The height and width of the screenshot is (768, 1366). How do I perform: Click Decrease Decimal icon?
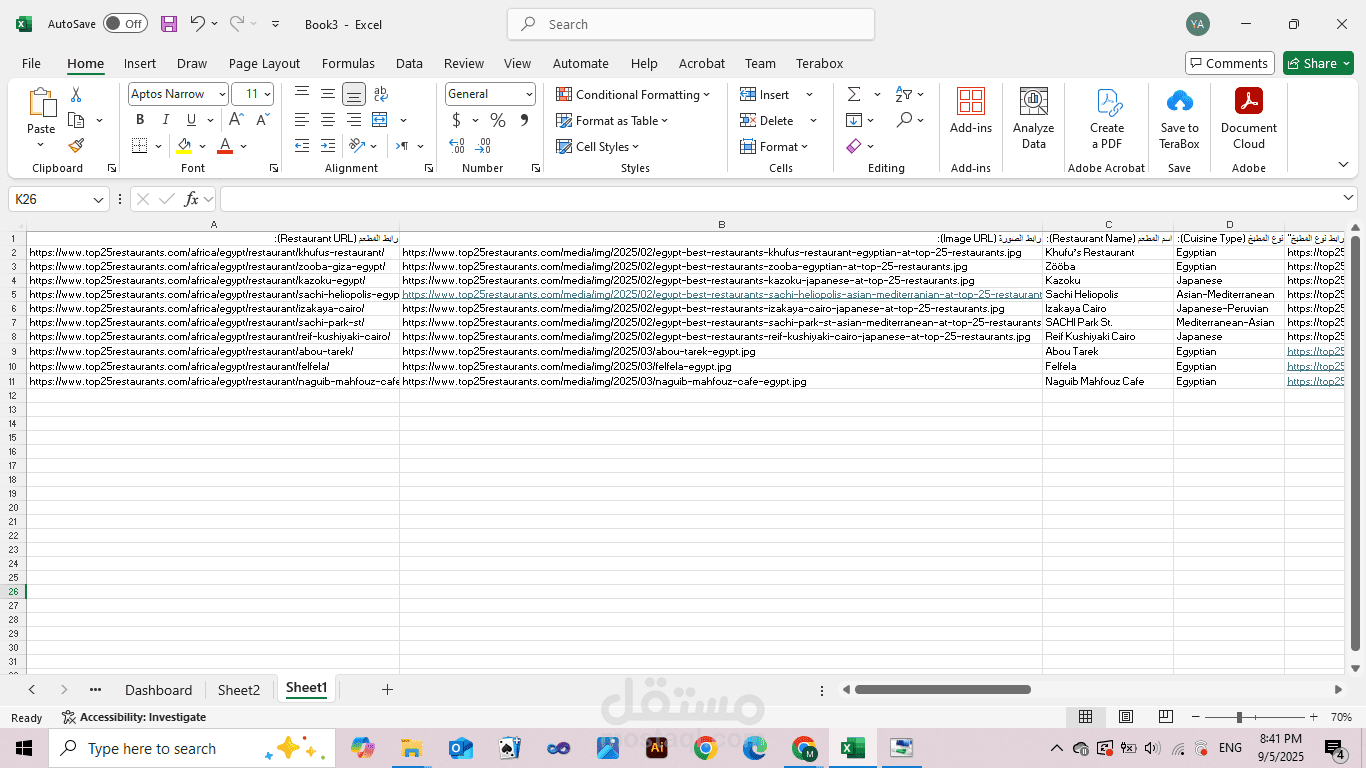(484, 146)
